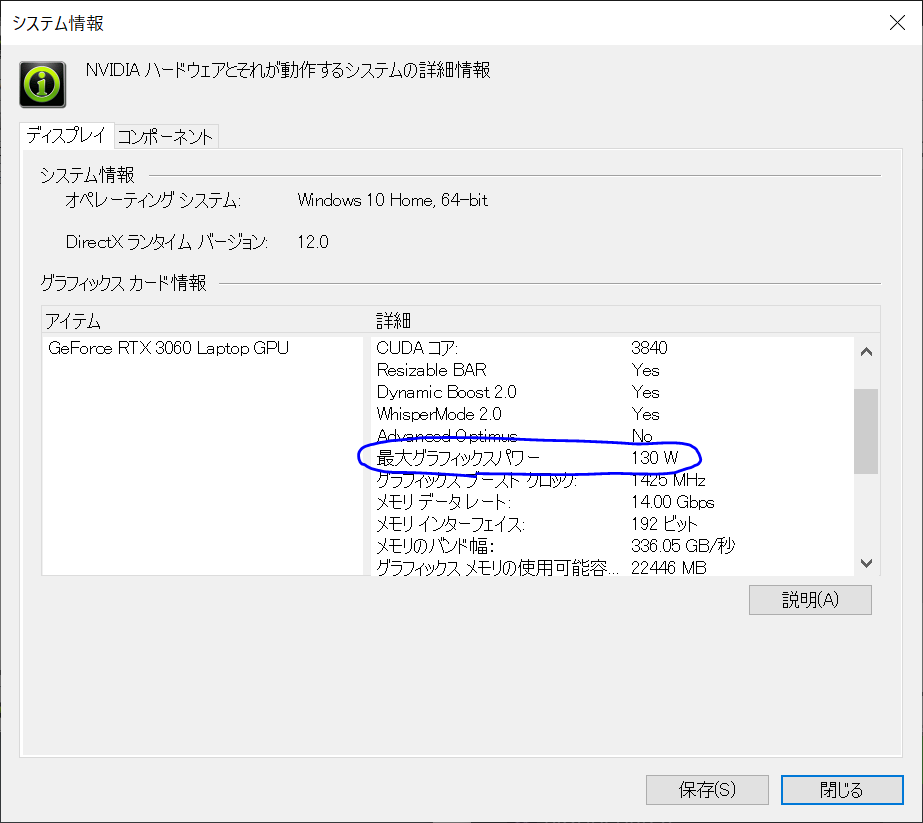Select the グラフィックス ブースト クロック row
Image resolution: width=923 pixels, height=823 pixels.
tap(612, 480)
